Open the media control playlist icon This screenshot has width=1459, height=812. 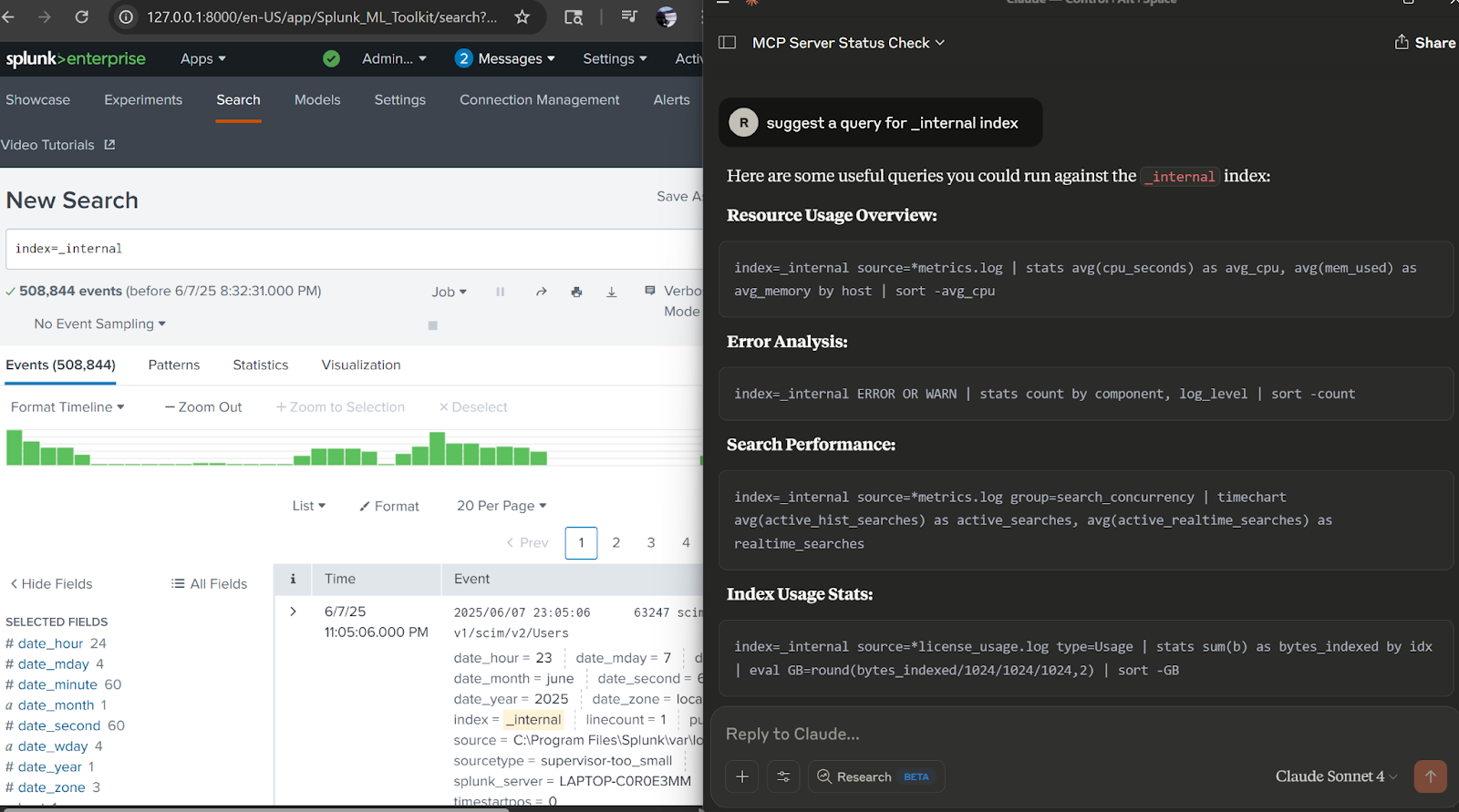(628, 16)
